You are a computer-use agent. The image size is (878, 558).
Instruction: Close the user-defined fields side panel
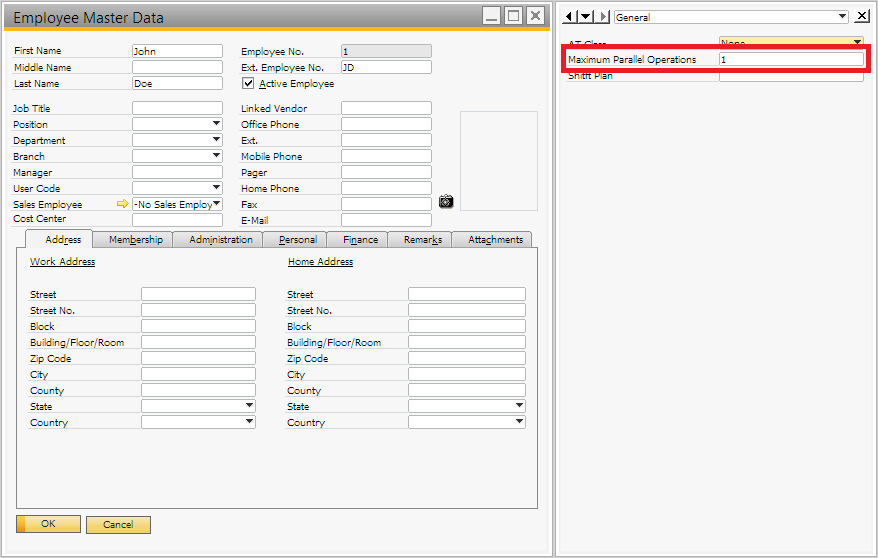(862, 16)
